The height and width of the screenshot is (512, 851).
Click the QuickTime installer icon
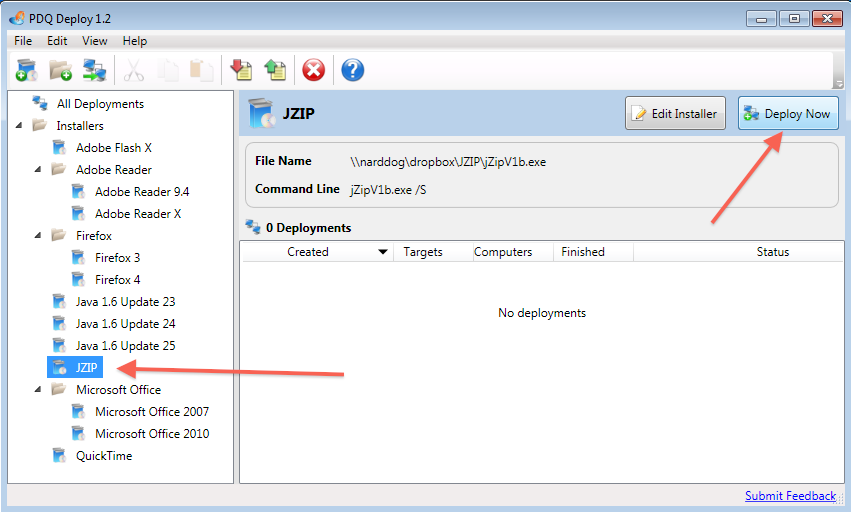[x=59, y=456]
